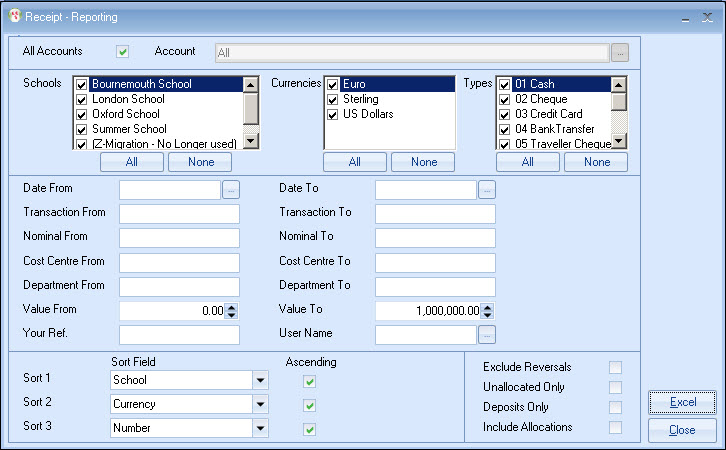Click None button under Currencies
This screenshot has width=726, height=450.
(424, 162)
